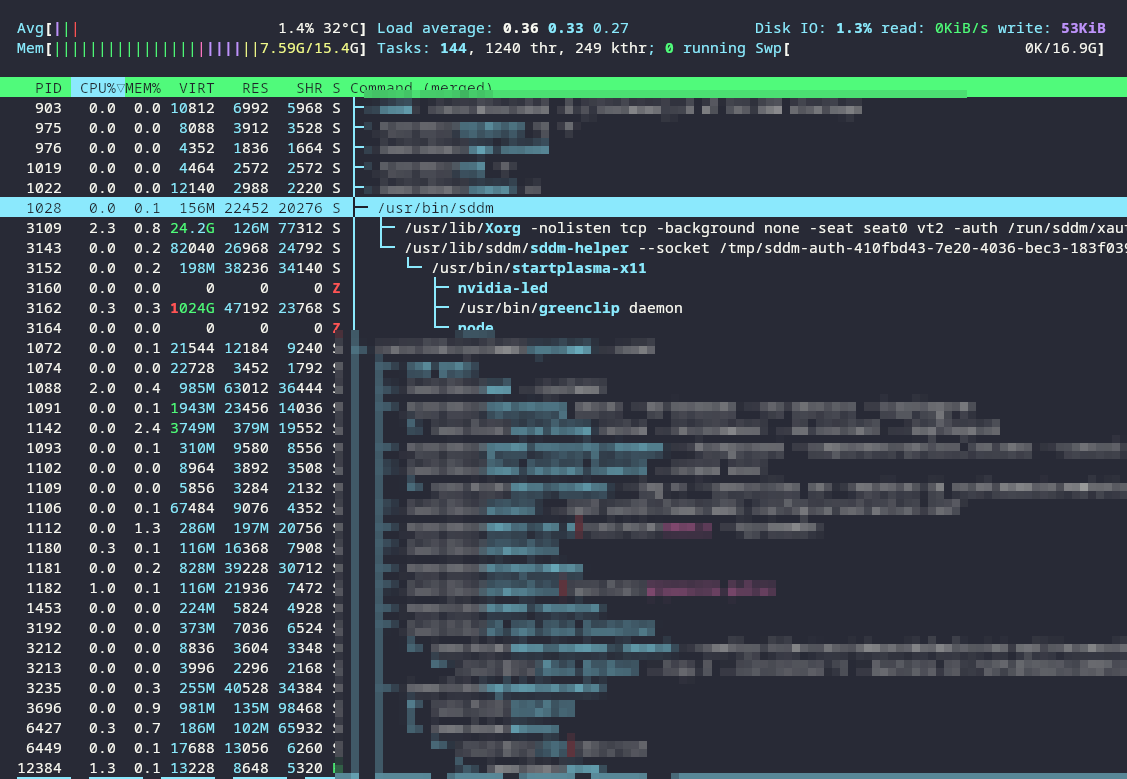Click PID 1102 row

pos(564,469)
